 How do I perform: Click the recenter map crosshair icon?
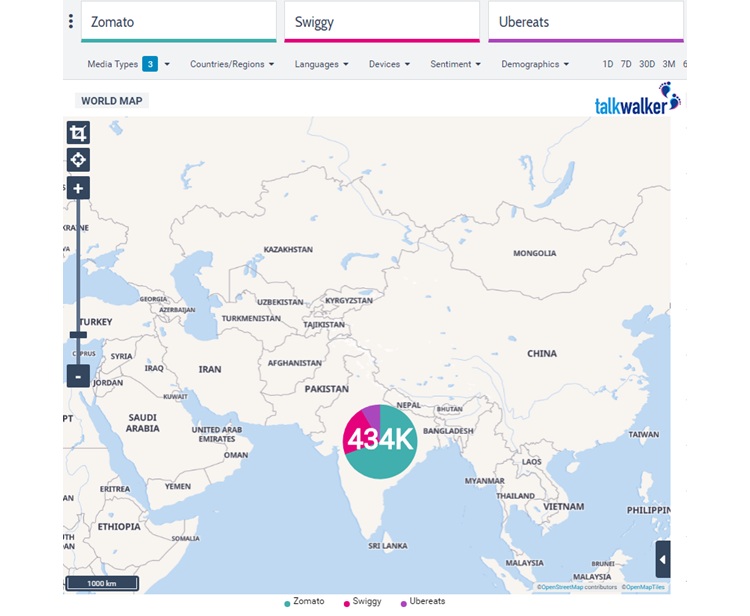tap(78, 160)
